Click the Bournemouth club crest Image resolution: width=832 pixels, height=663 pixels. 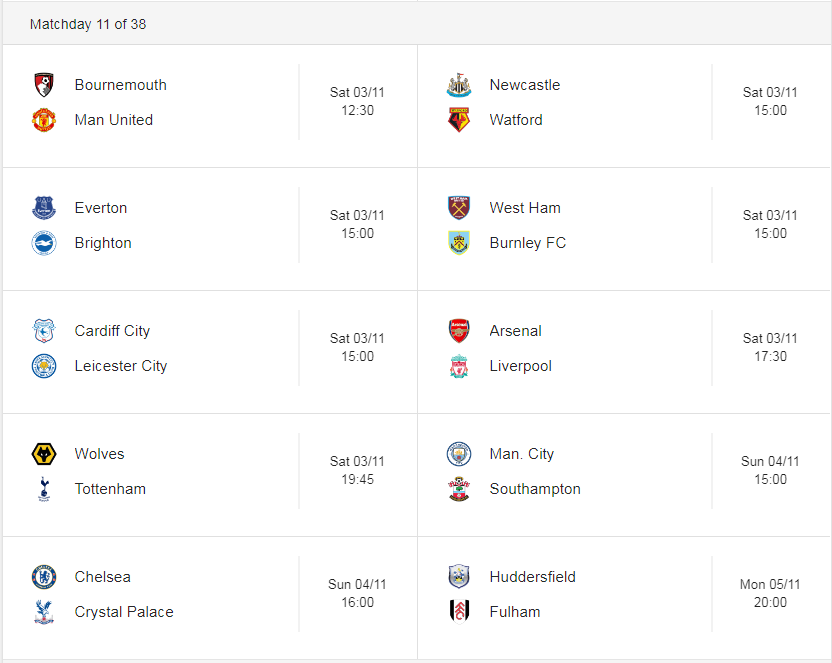(44, 85)
